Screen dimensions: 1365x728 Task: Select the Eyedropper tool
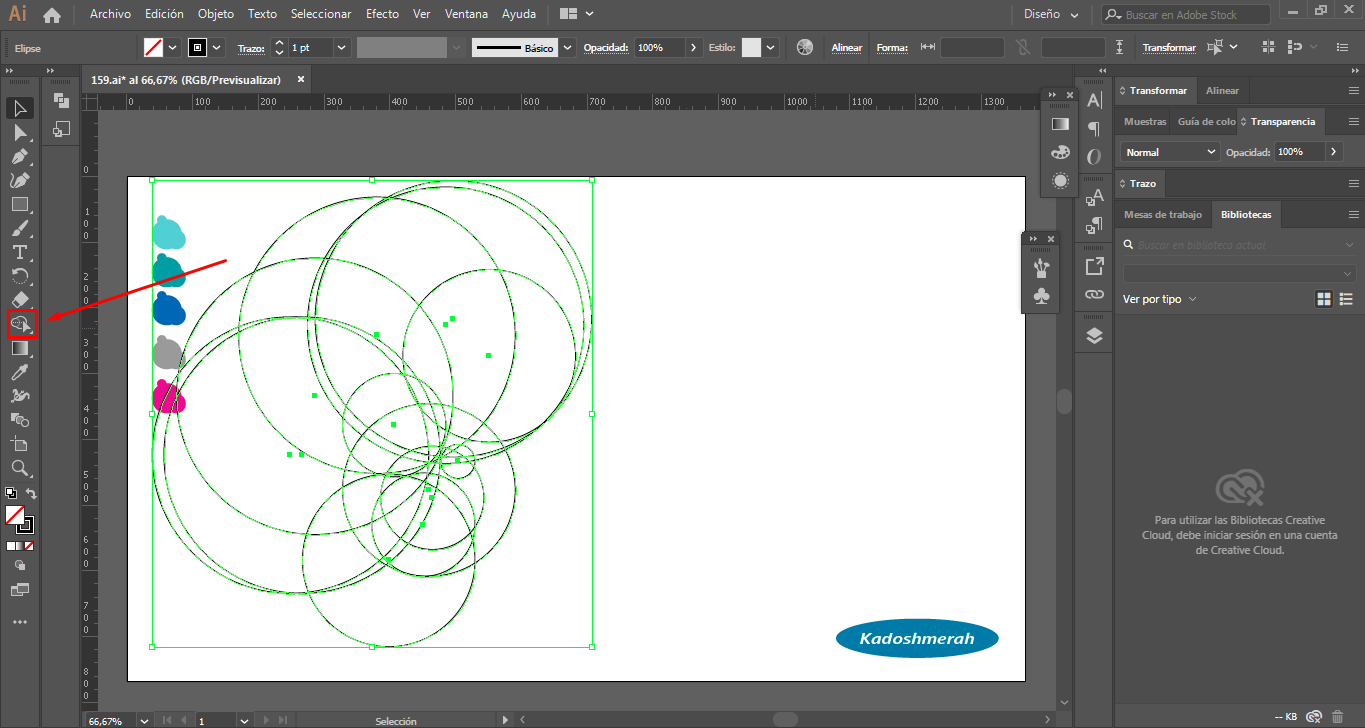pyautogui.click(x=20, y=372)
